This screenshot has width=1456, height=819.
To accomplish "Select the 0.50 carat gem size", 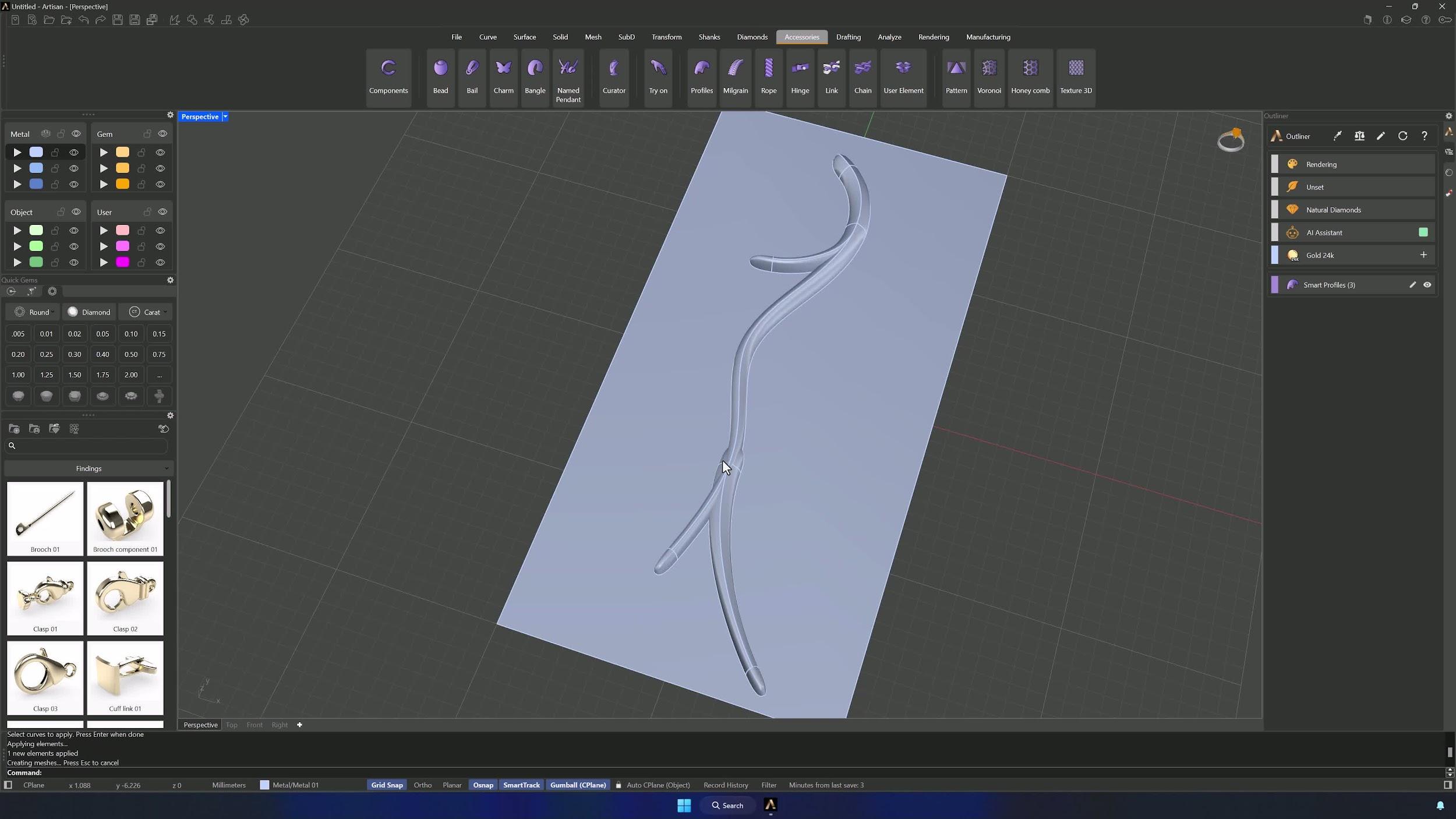I will coord(131,354).
